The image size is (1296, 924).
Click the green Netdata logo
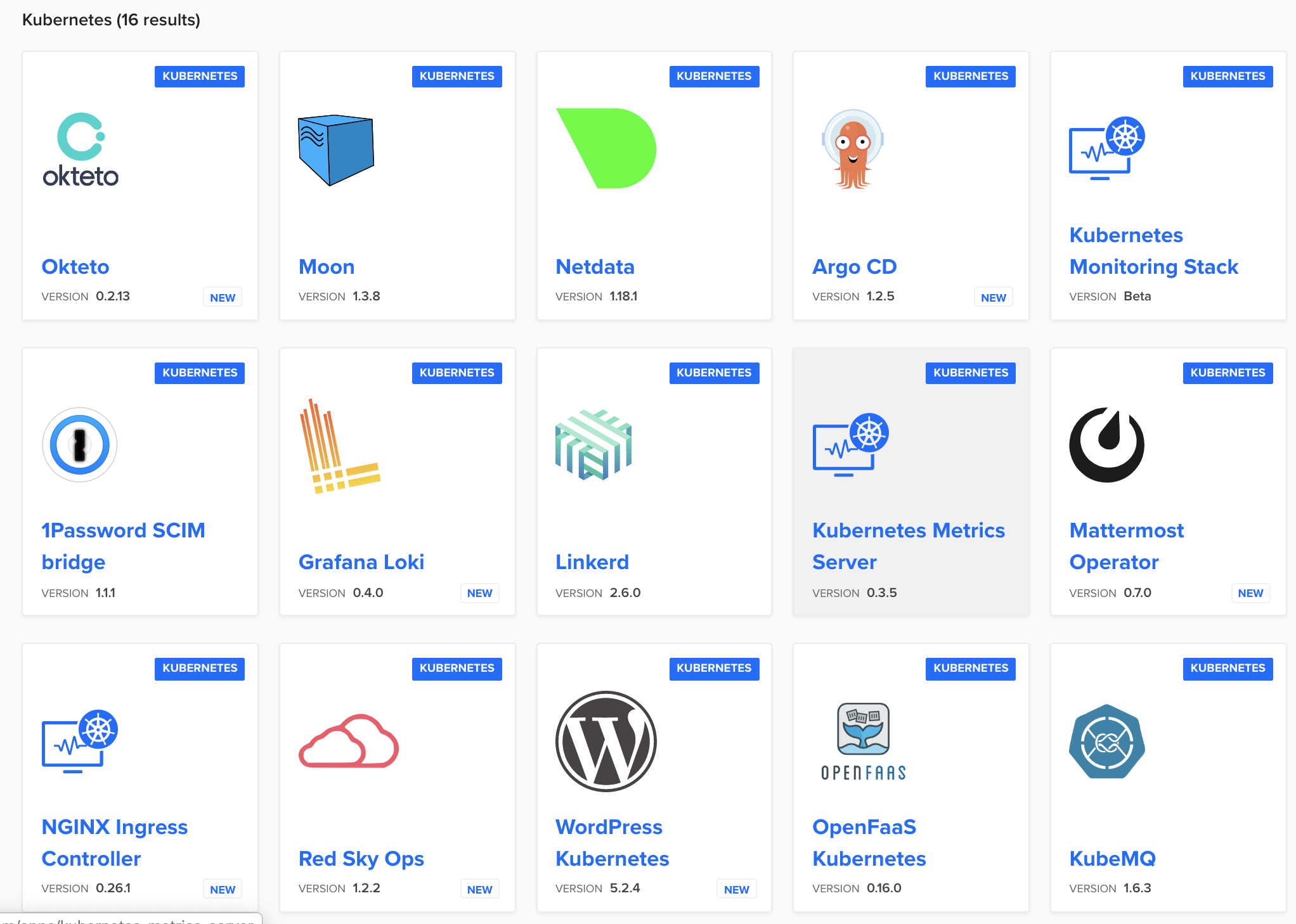(606, 148)
